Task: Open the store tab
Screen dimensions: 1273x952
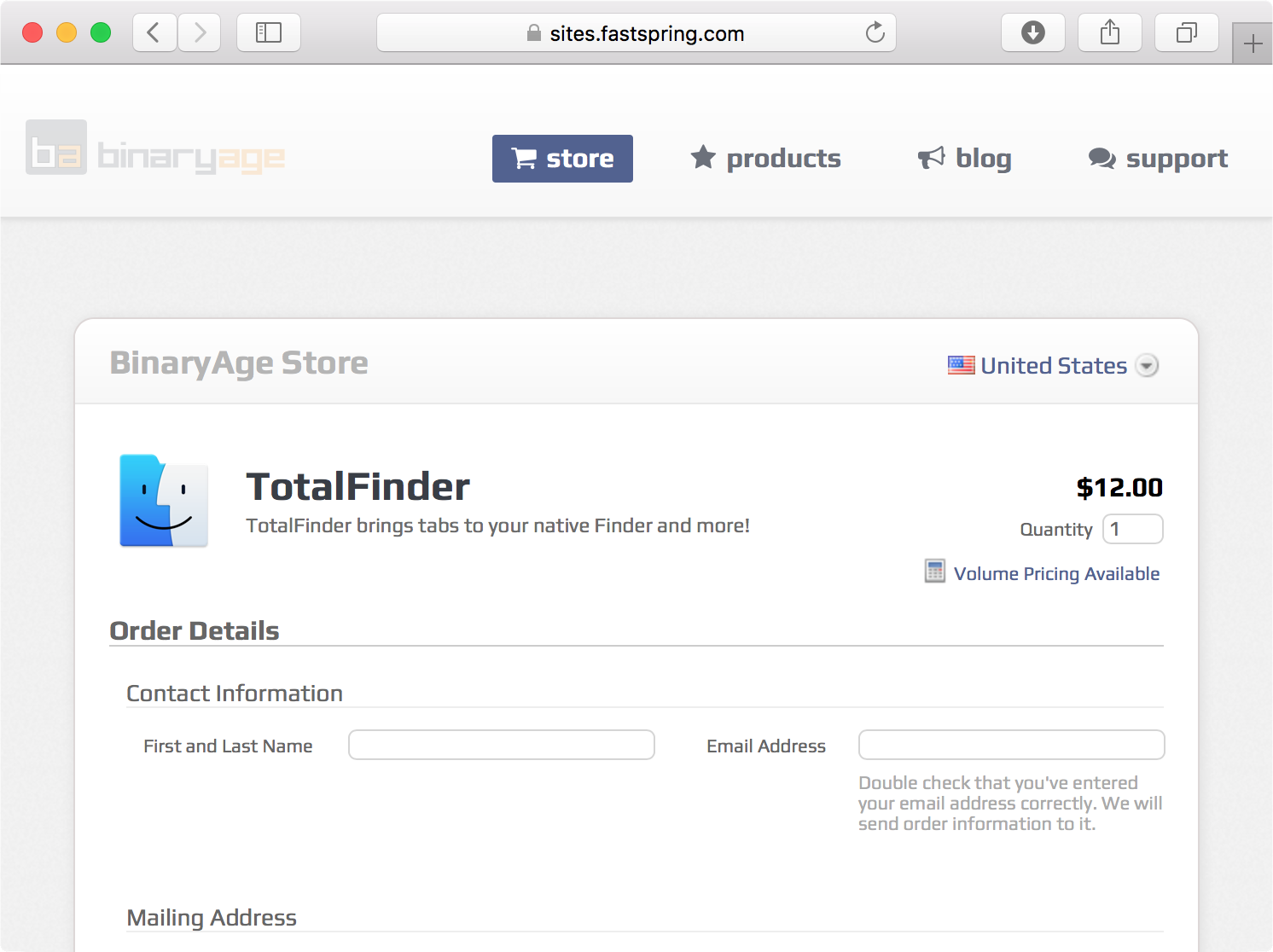Action: [562, 159]
